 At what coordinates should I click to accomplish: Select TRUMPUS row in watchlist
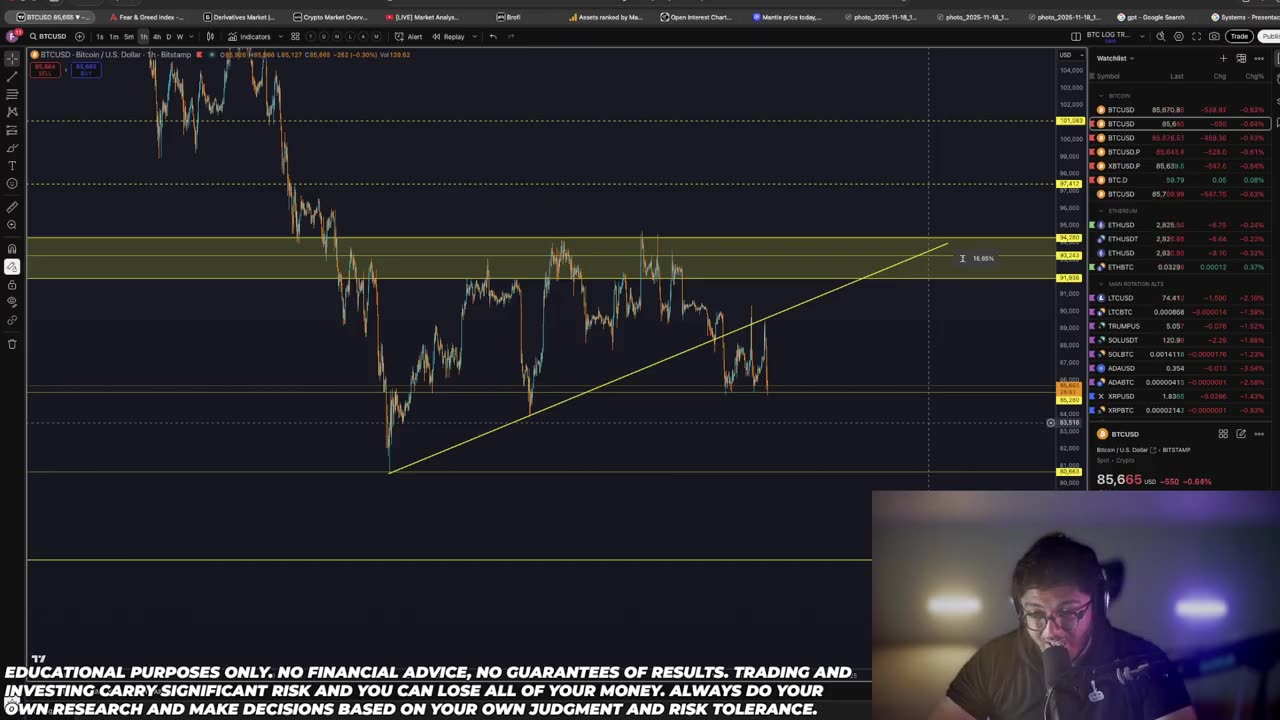click(x=1180, y=326)
